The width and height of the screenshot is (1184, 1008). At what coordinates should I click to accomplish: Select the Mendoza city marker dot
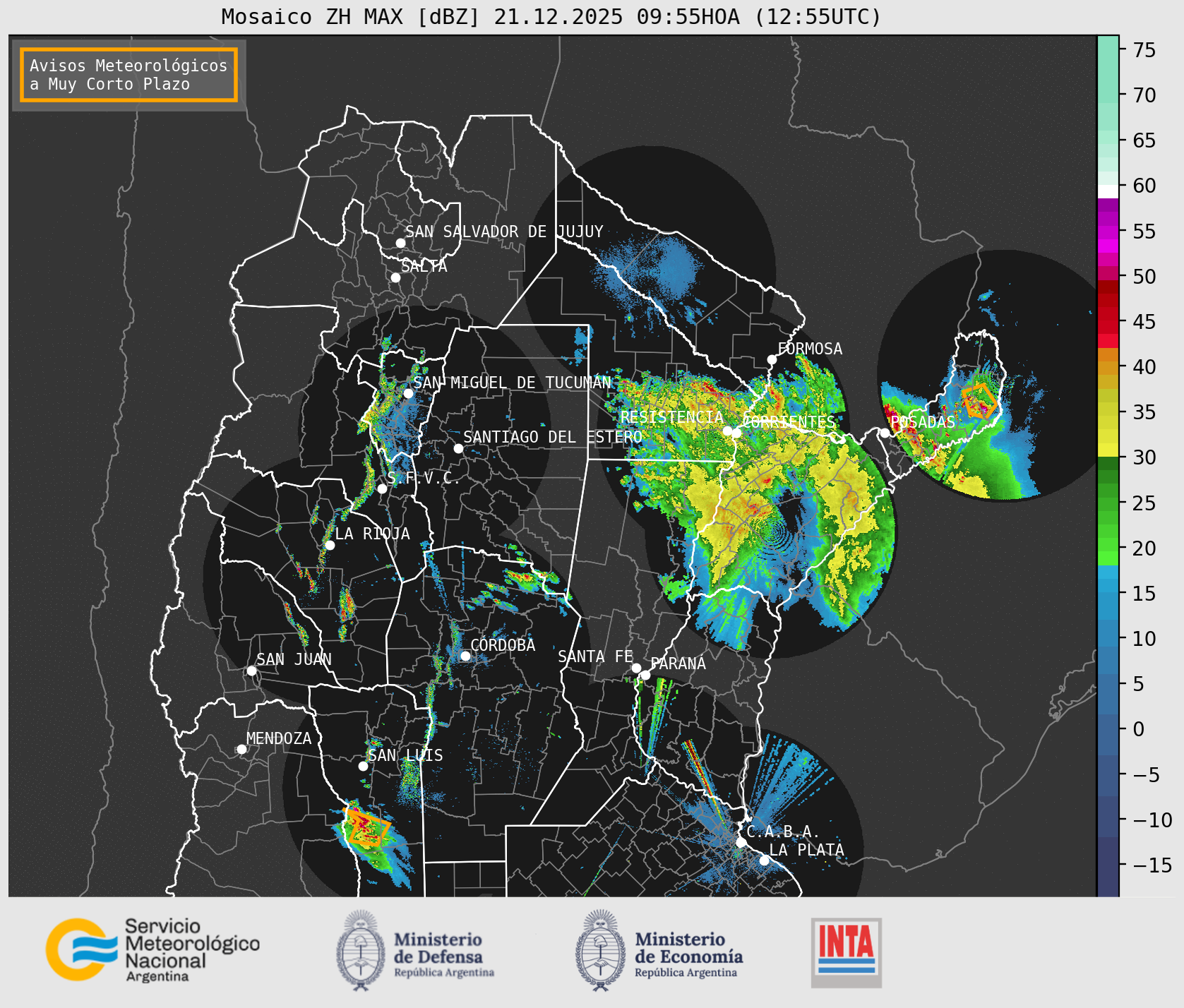point(241,749)
